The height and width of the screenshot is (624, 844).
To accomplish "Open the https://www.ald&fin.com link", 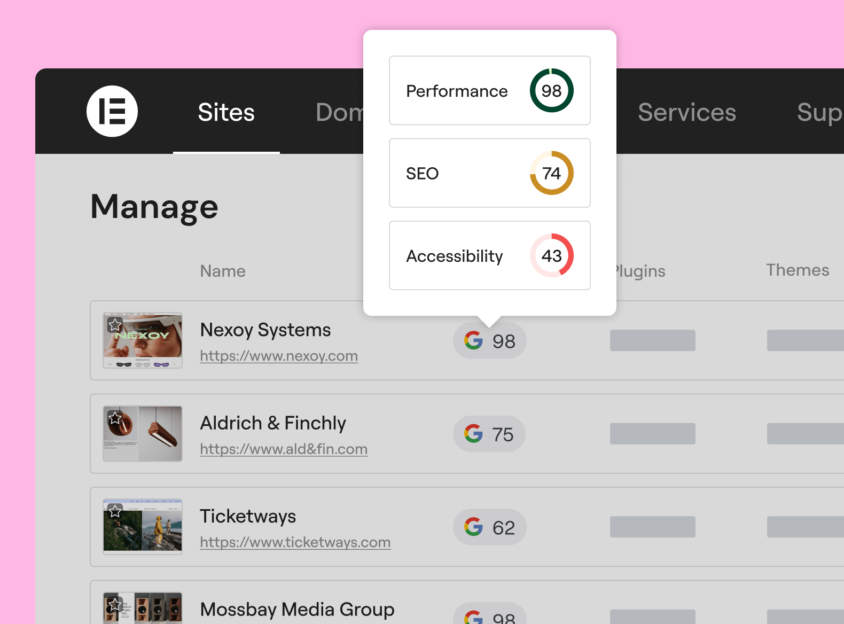I will click(x=283, y=450).
